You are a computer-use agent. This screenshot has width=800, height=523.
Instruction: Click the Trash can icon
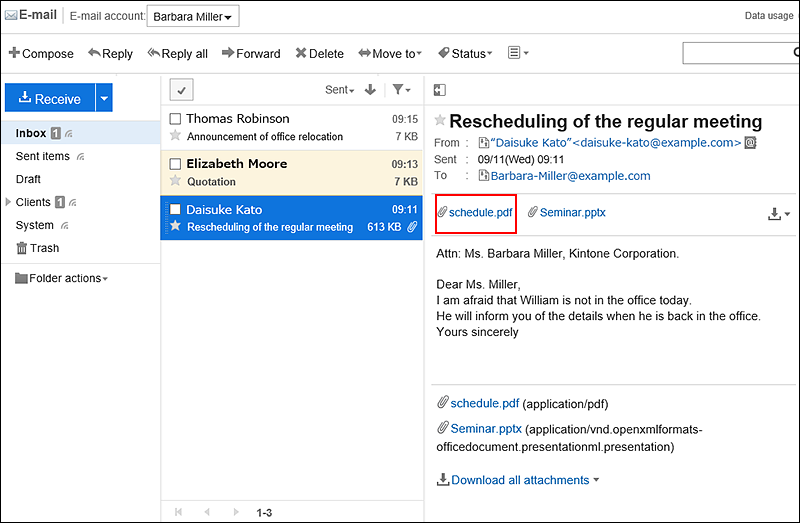pyautogui.click(x=21, y=248)
